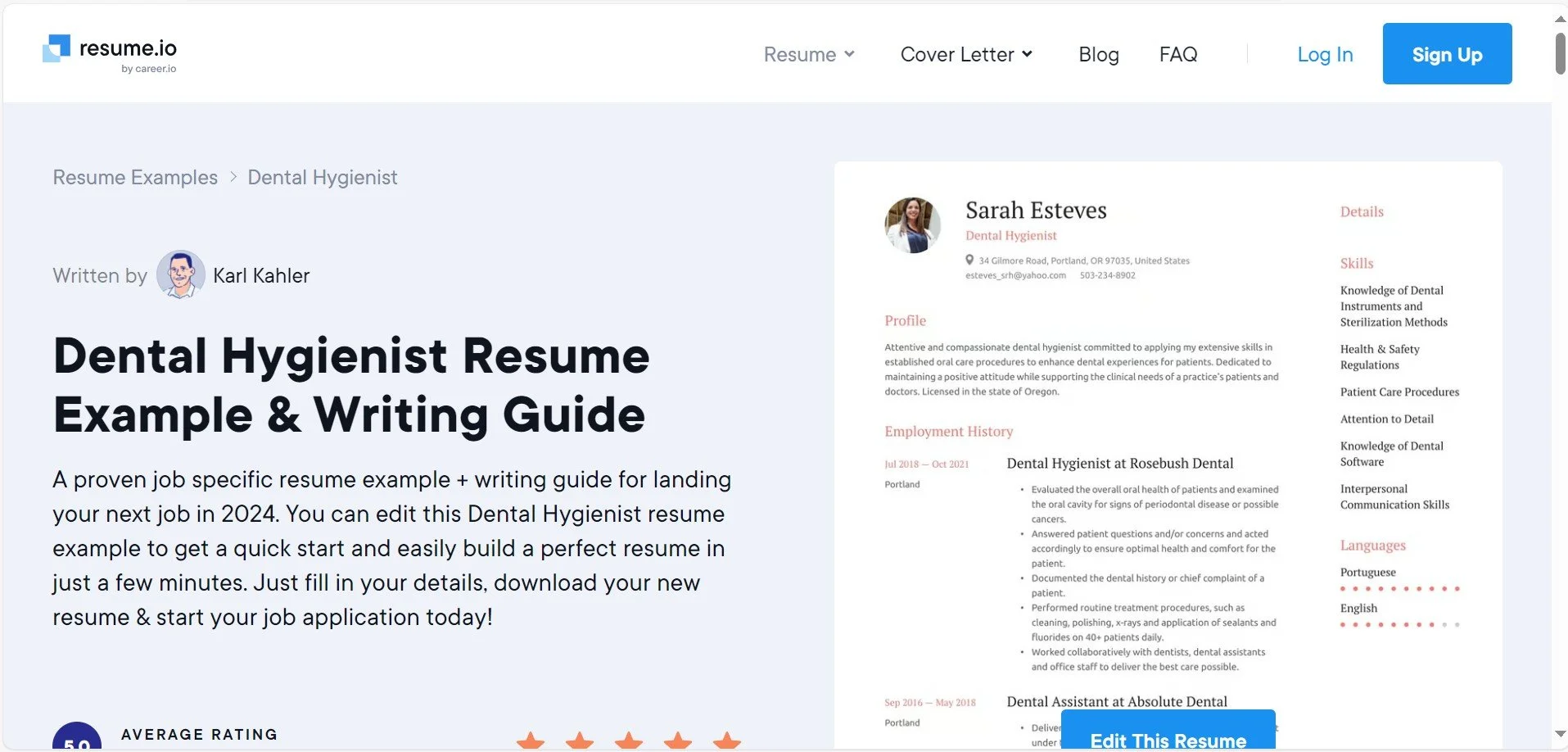Image resolution: width=1568 pixels, height=752 pixels.
Task: Click the 'Sarah Esteves' name on resume
Action: pyautogui.click(x=1036, y=211)
